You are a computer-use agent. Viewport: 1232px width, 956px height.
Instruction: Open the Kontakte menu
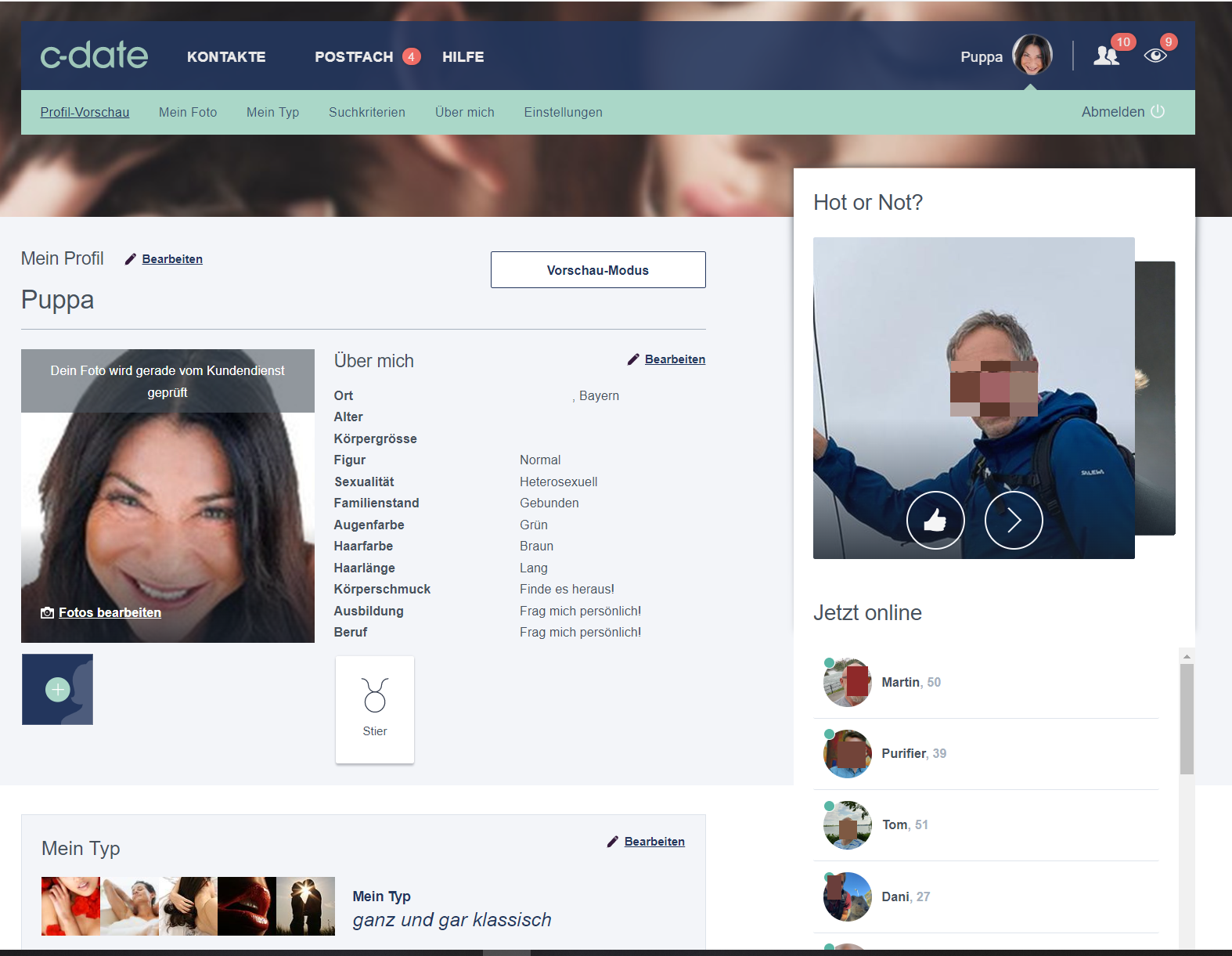[x=226, y=57]
